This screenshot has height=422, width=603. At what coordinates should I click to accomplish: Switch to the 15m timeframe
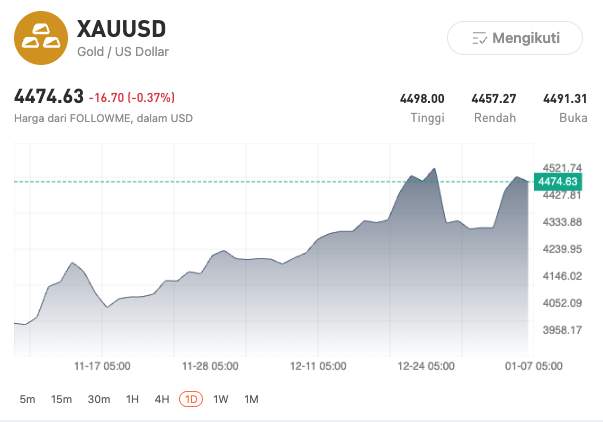click(61, 399)
